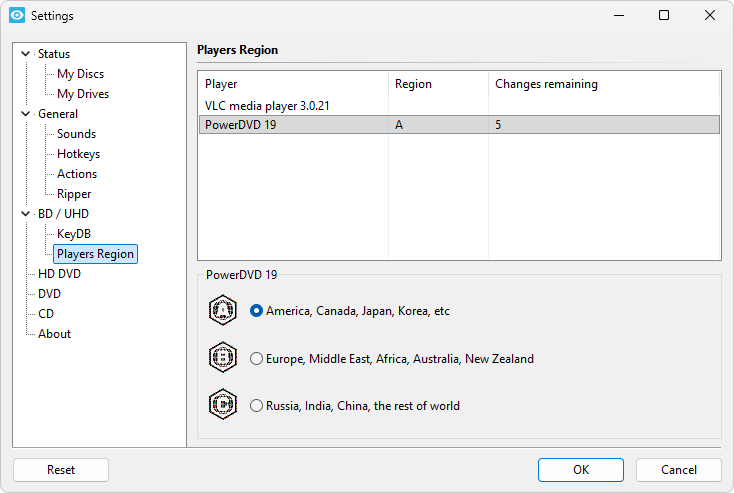
Task: Click the Region A hexagon icon
Action: (x=223, y=310)
